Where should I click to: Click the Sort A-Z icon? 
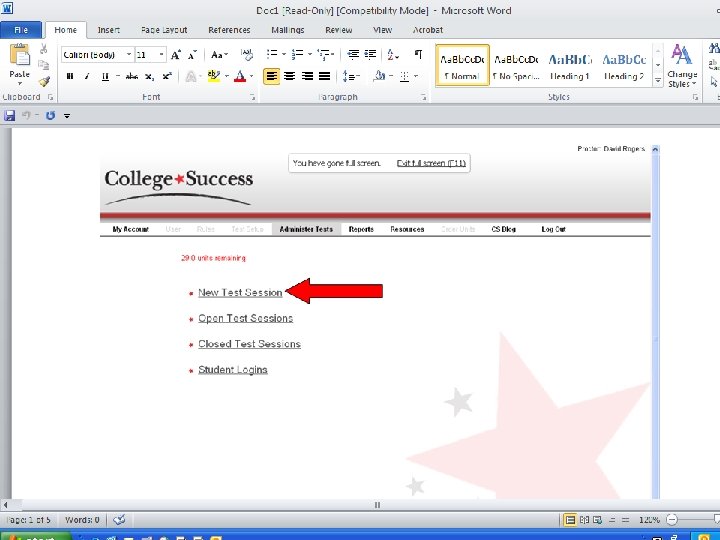[x=392, y=55]
